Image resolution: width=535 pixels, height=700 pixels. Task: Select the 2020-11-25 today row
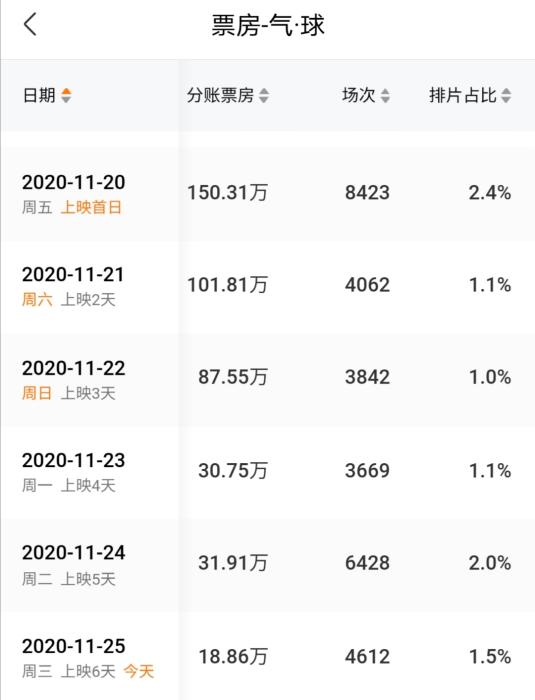click(x=268, y=656)
